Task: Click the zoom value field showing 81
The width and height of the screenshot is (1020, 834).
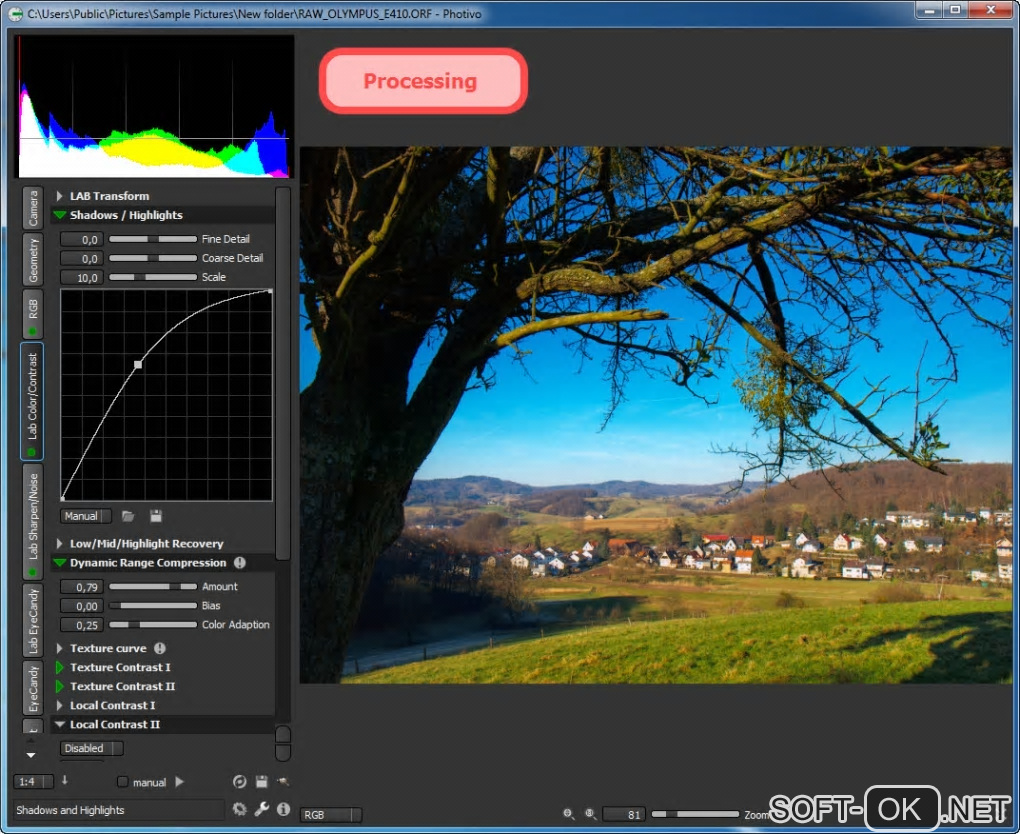Action: tap(624, 814)
